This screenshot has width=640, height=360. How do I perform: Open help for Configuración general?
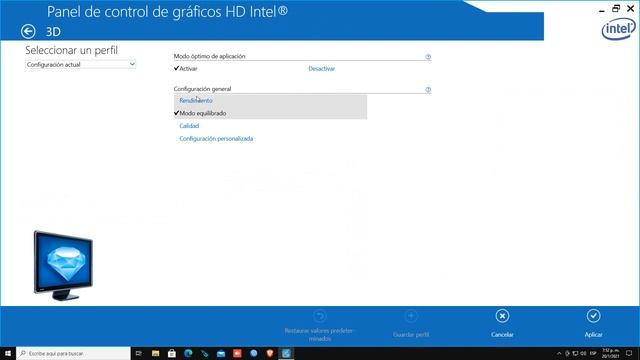tap(428, 90)
